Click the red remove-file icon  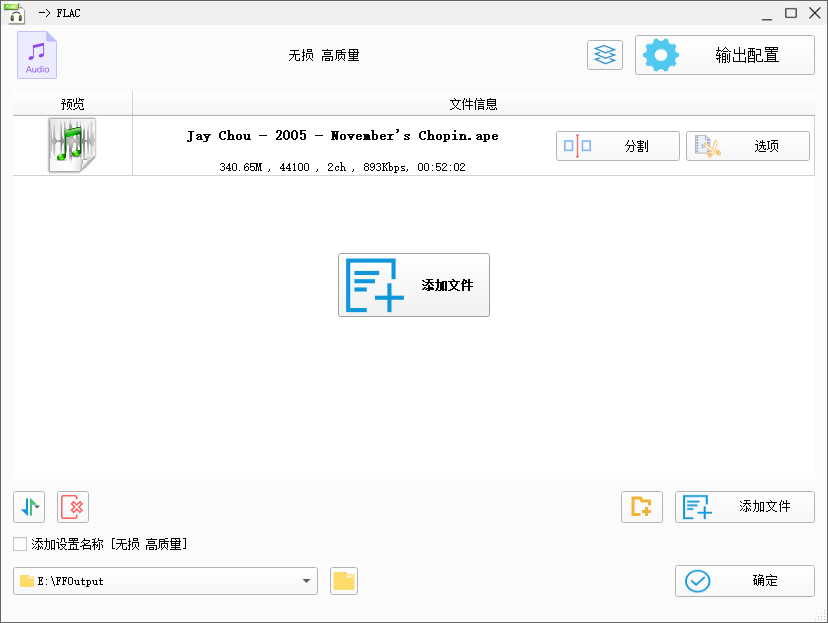(x=72, y=507)
